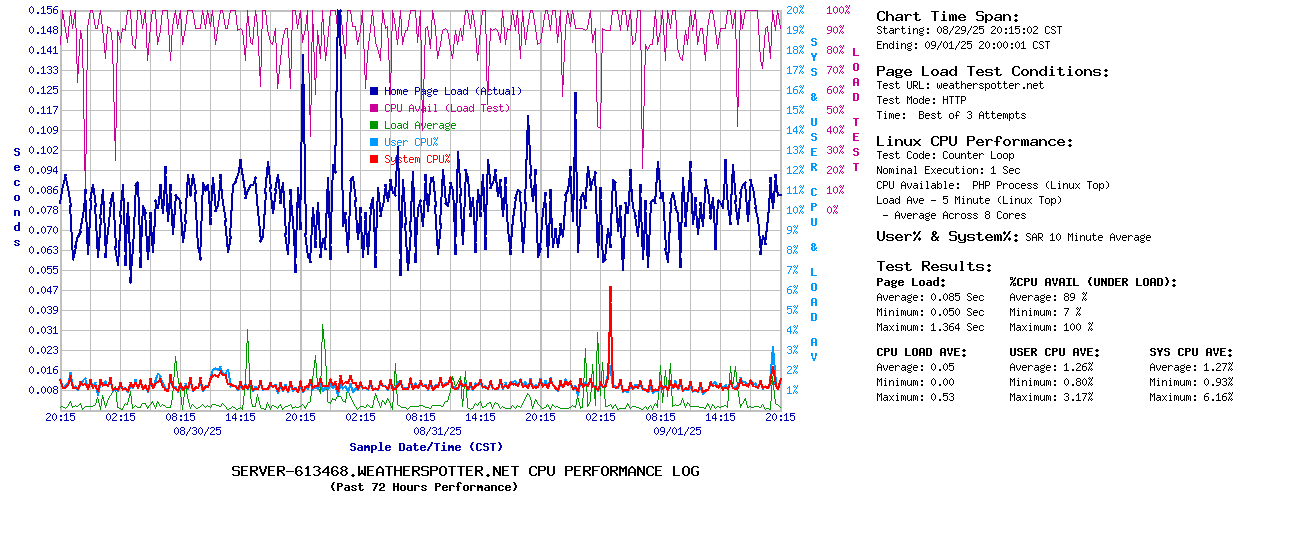The width and height of the screenshot is (1300, 550).
Task: Click the '(Past 72 Hours Performance)' subtitle
Action: (424, 487)
